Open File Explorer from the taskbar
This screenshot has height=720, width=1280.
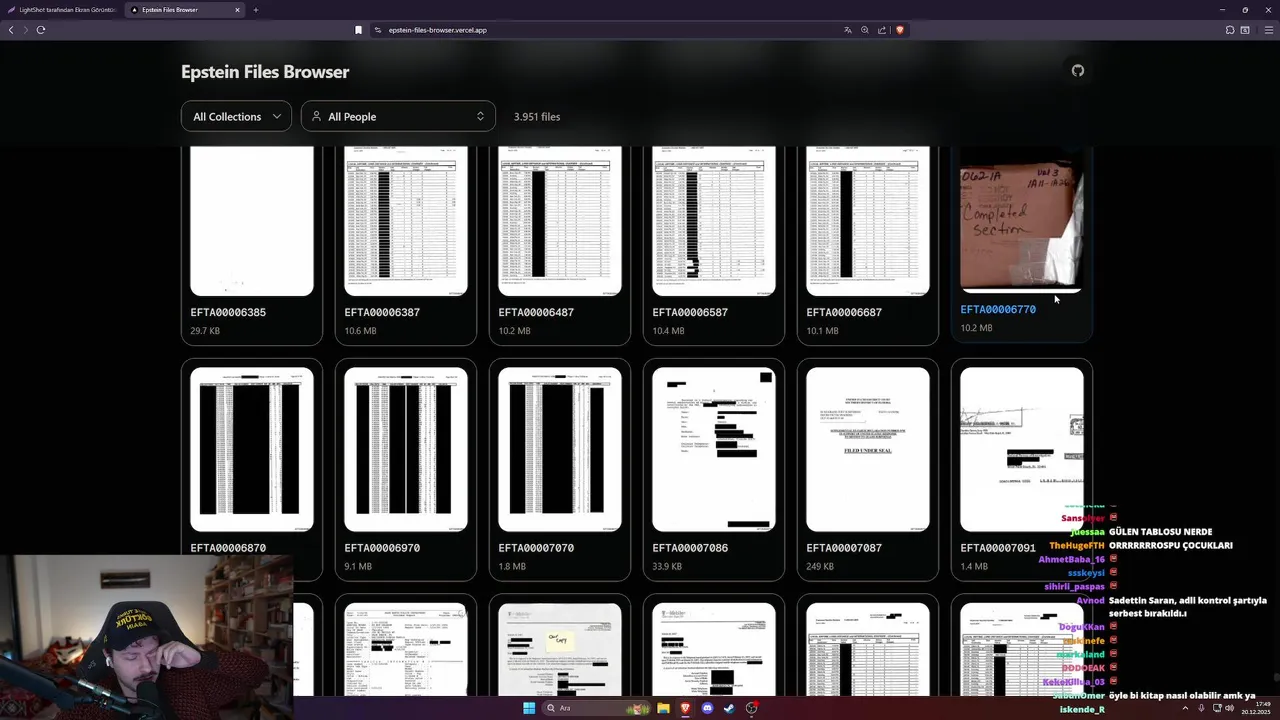pos(663,708)
